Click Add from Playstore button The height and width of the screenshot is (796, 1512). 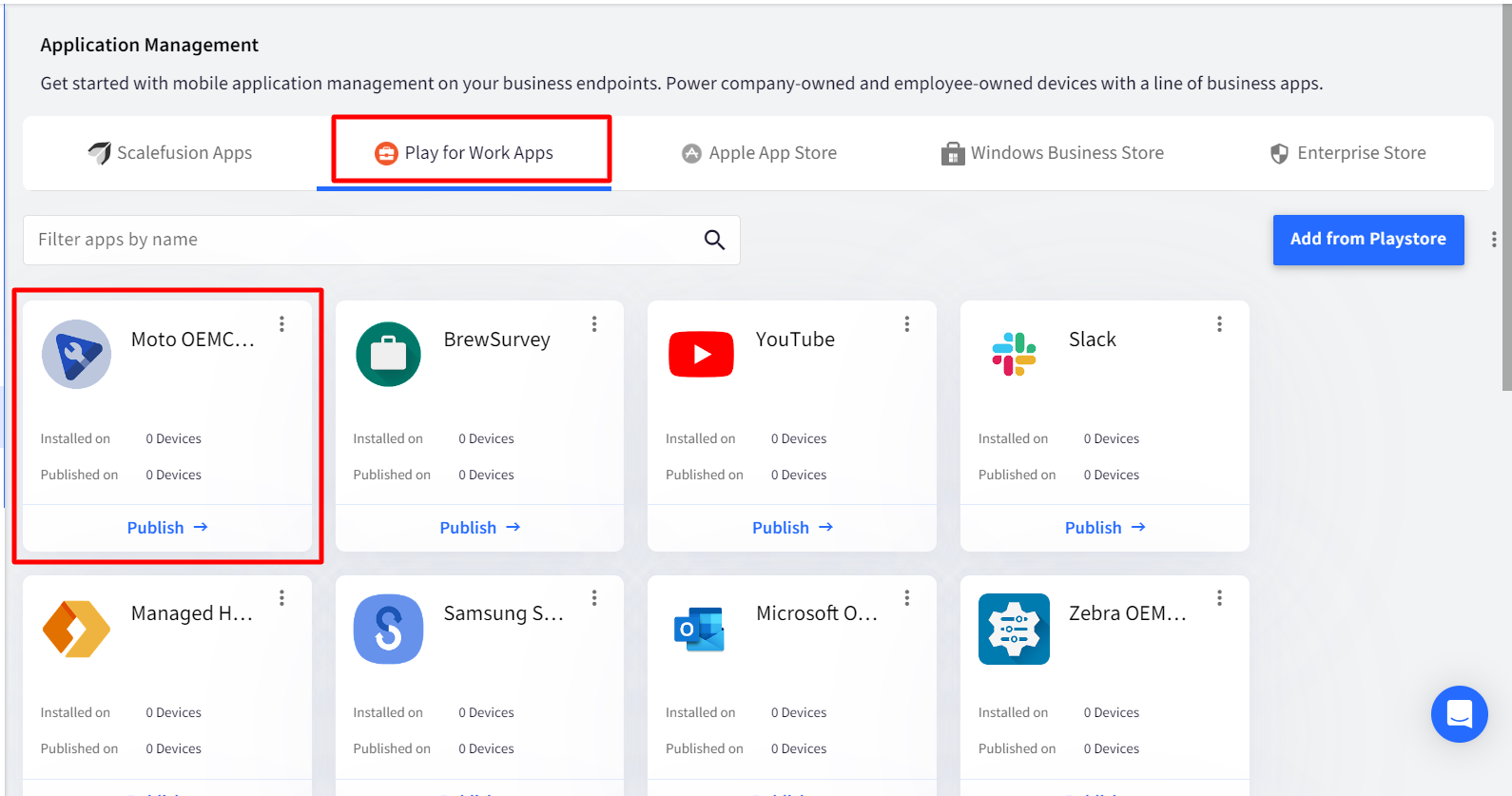1368,240
